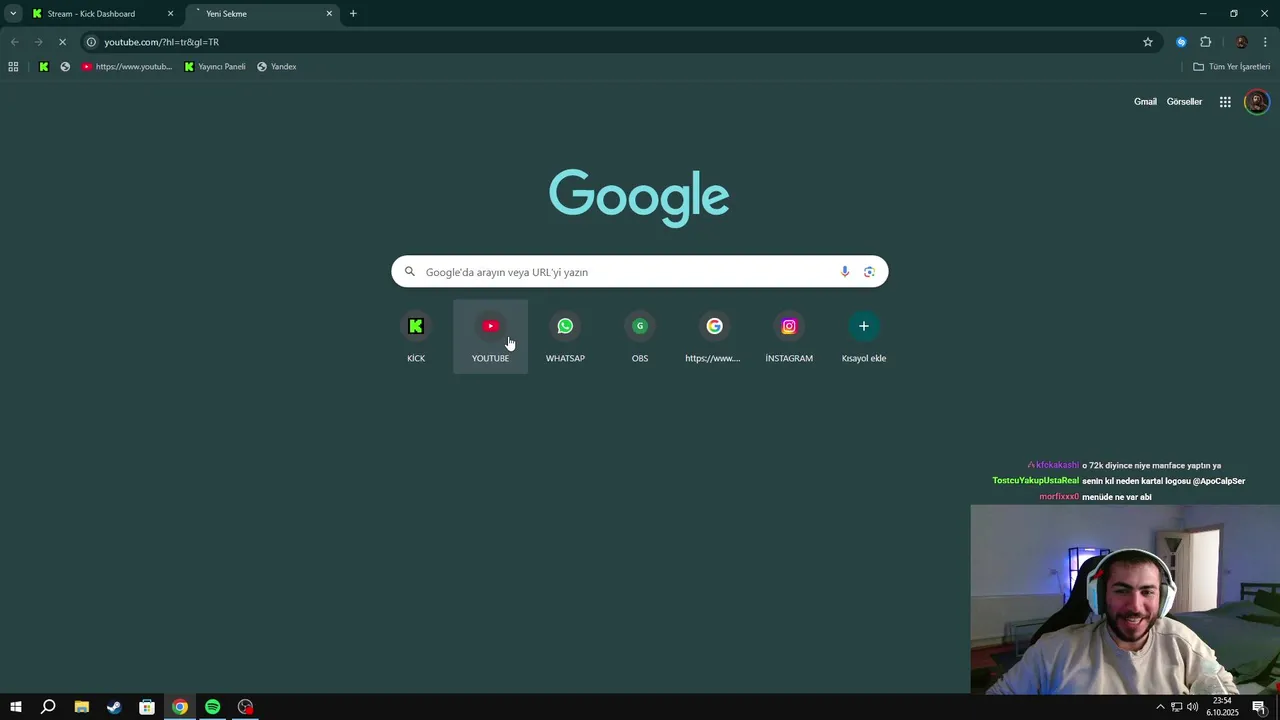Open Microsoft Store from taskbar
The image size is (1280, 720).
point(147,707)
